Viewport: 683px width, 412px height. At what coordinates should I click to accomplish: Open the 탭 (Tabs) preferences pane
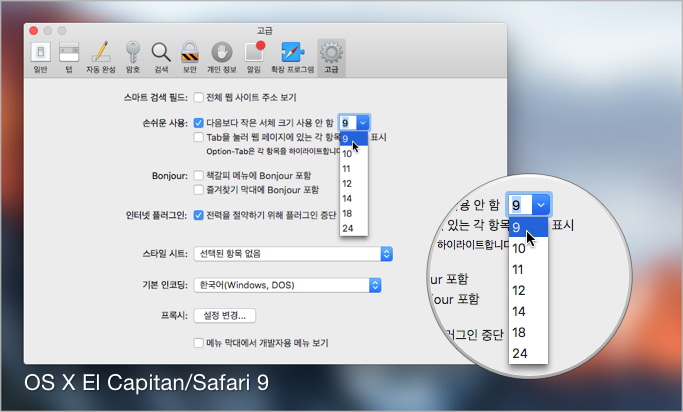pyautogui.click(x=69, y=57)
